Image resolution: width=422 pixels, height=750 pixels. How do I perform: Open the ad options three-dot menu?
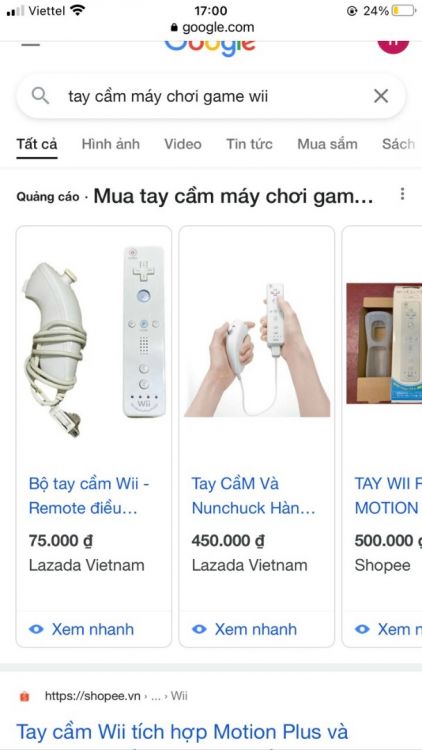402,194
